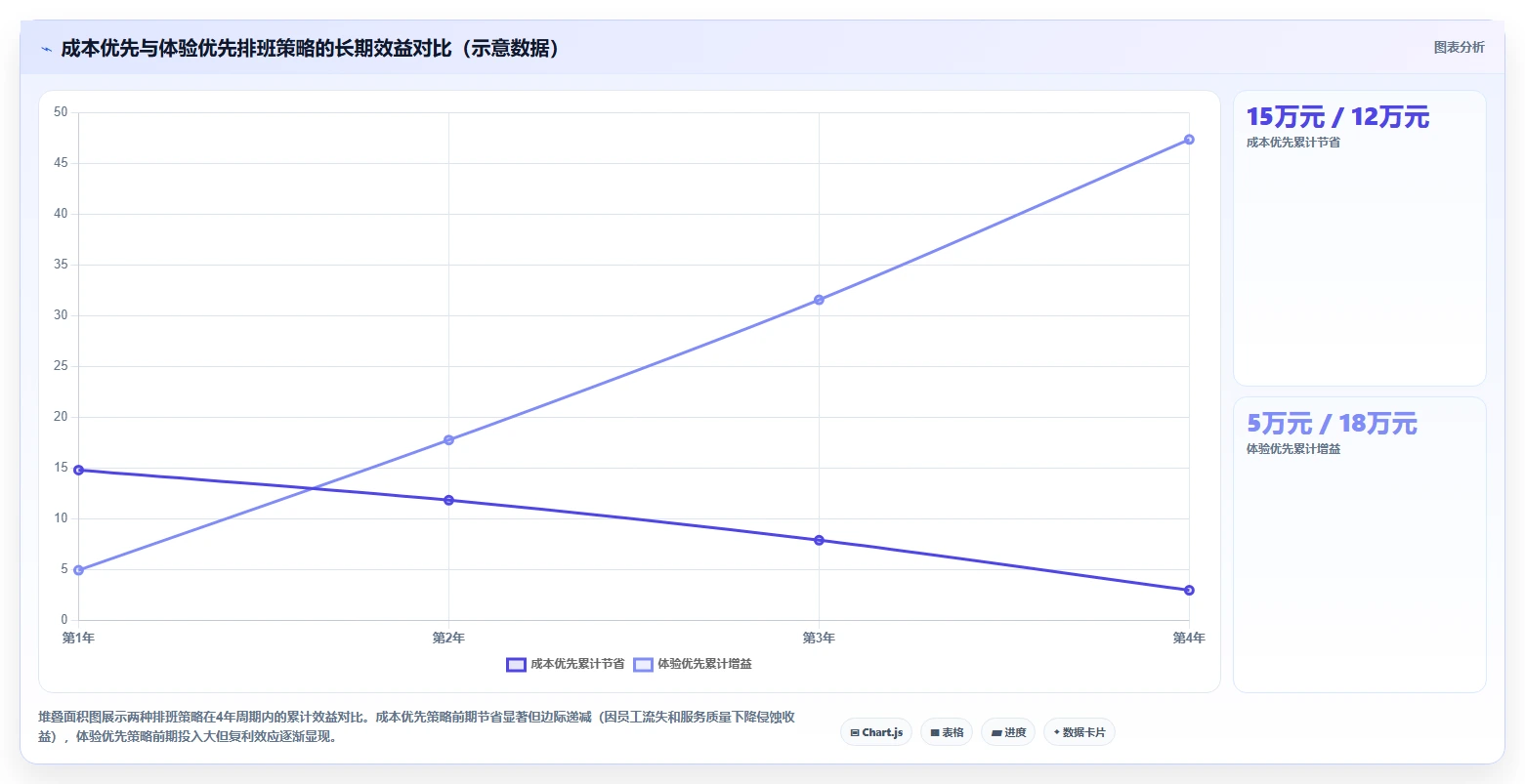The width and height of the screenshot is (1525, 784).
Task: Click the 体验优先 data point at 第3年
Action: (x=819, y=300)
